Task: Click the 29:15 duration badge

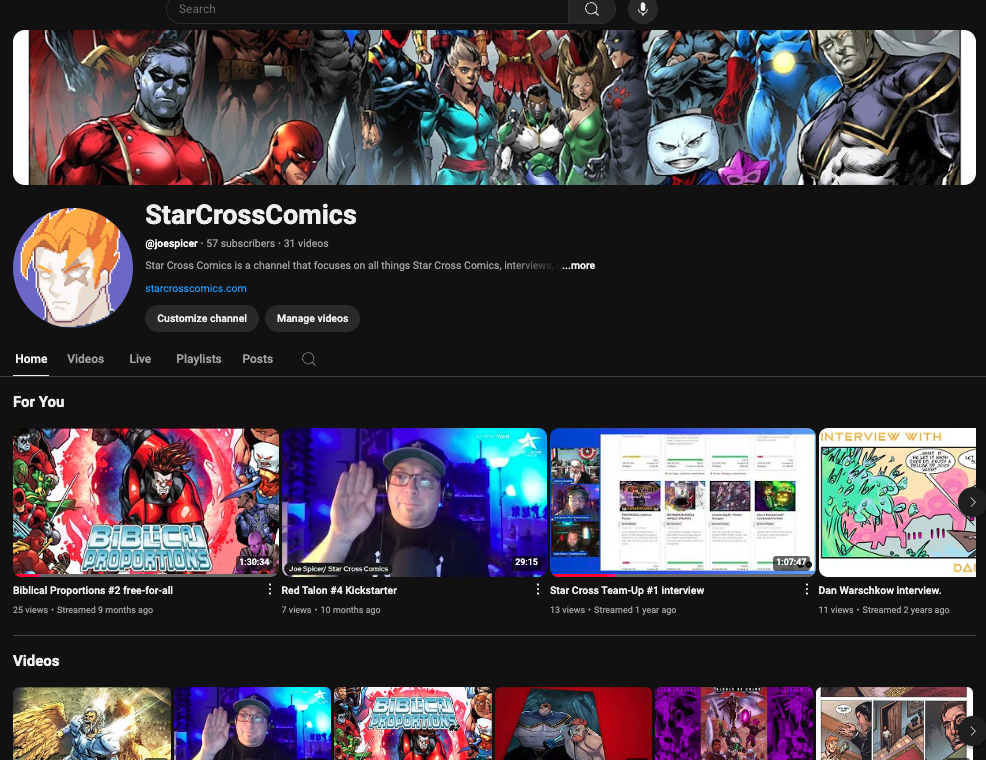Action: [x=526, y=562]
